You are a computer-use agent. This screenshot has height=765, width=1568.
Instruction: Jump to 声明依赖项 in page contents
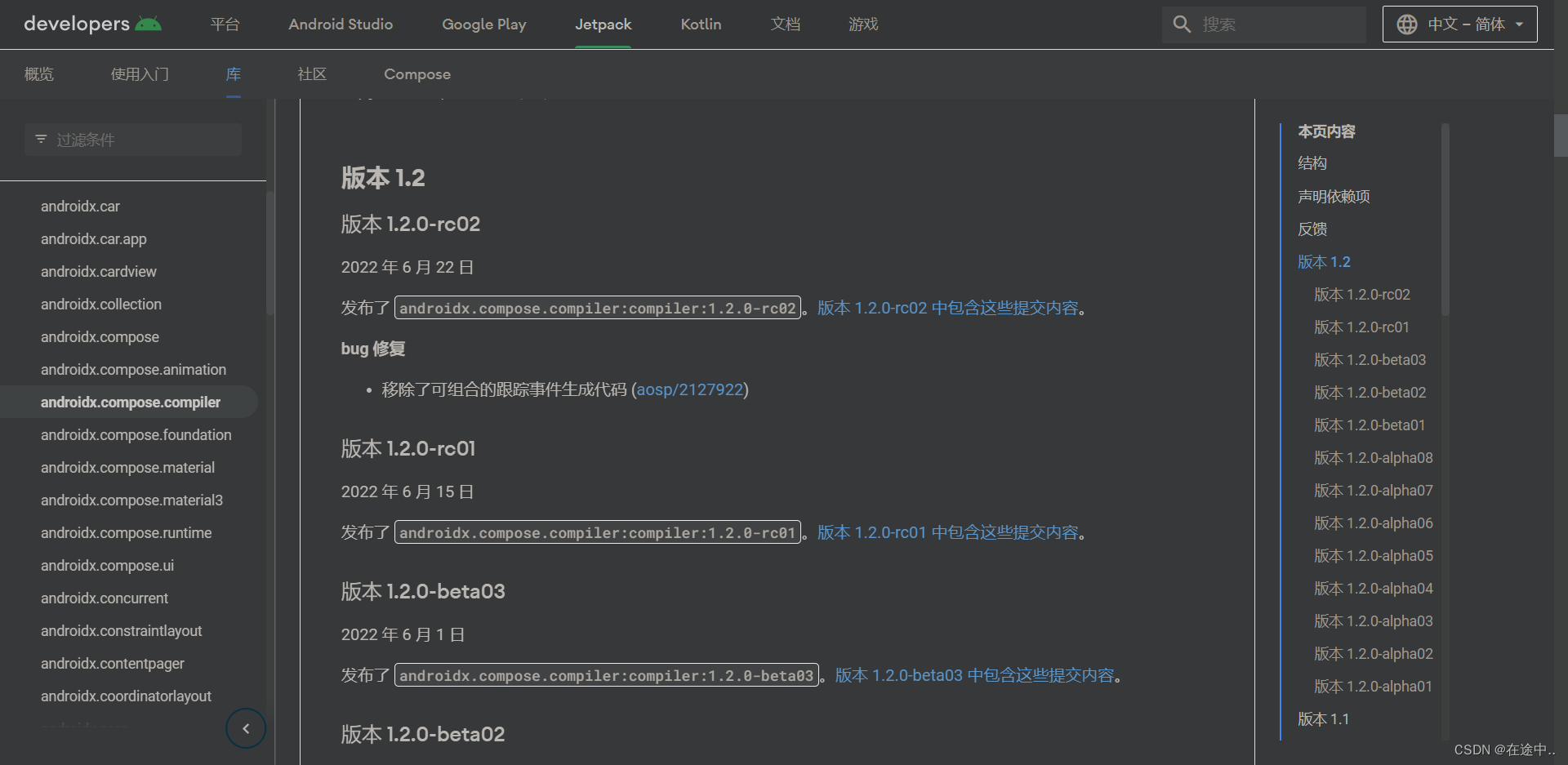[x=1334, y=196]
